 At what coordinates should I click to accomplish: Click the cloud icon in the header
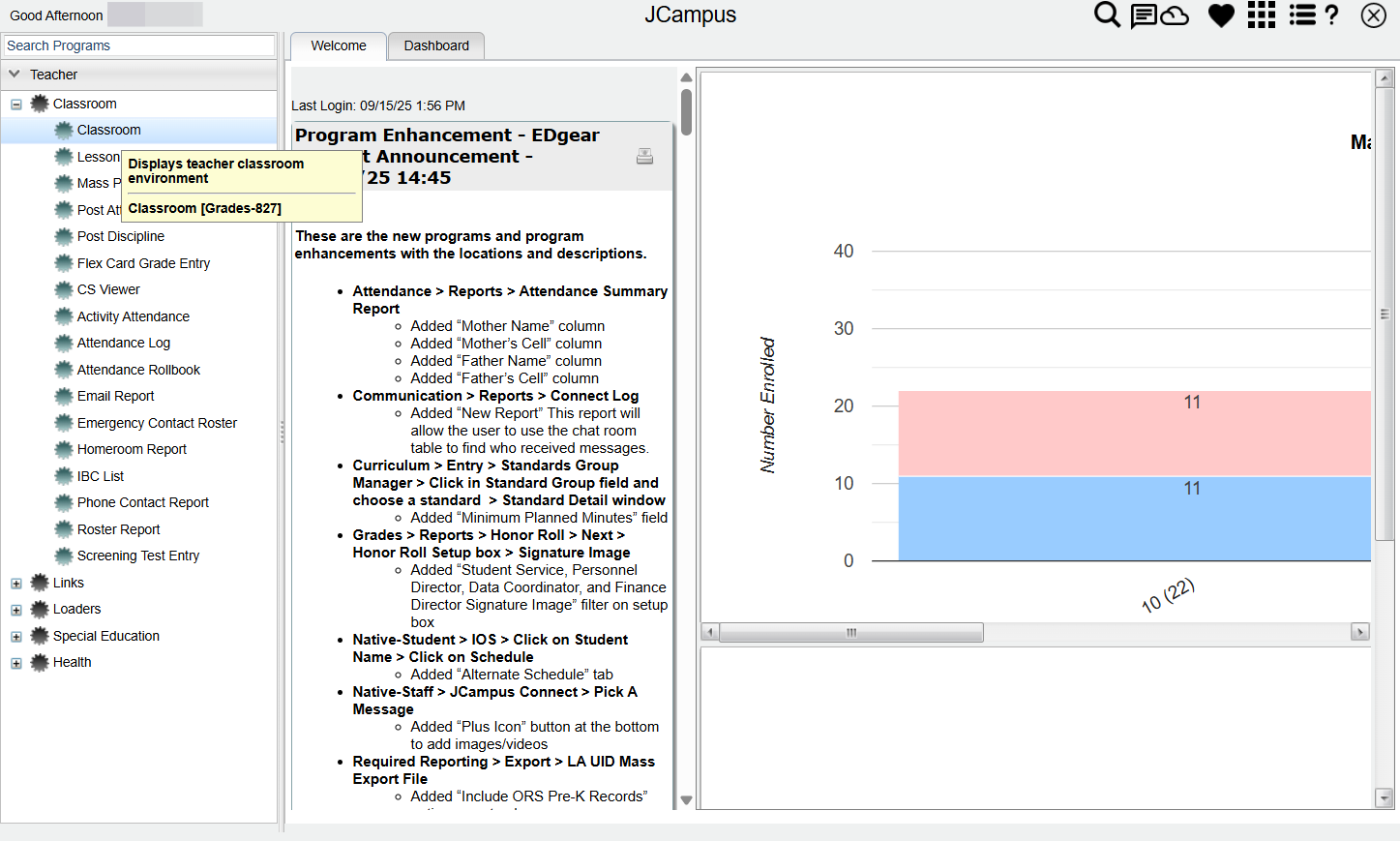(x=1175, y=15)
